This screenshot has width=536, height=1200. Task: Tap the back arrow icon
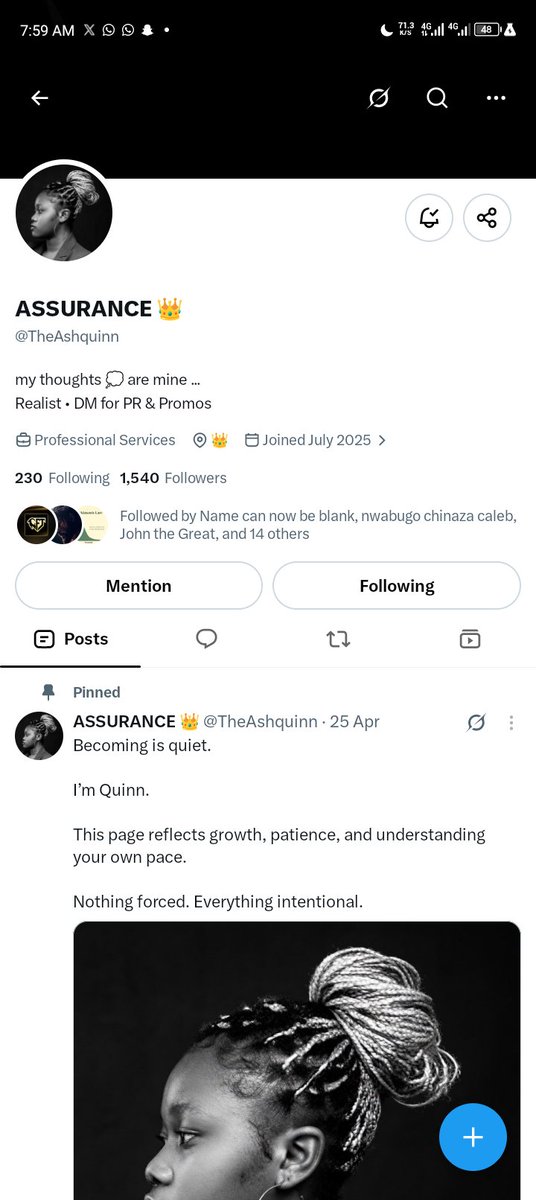coord(40,98)
